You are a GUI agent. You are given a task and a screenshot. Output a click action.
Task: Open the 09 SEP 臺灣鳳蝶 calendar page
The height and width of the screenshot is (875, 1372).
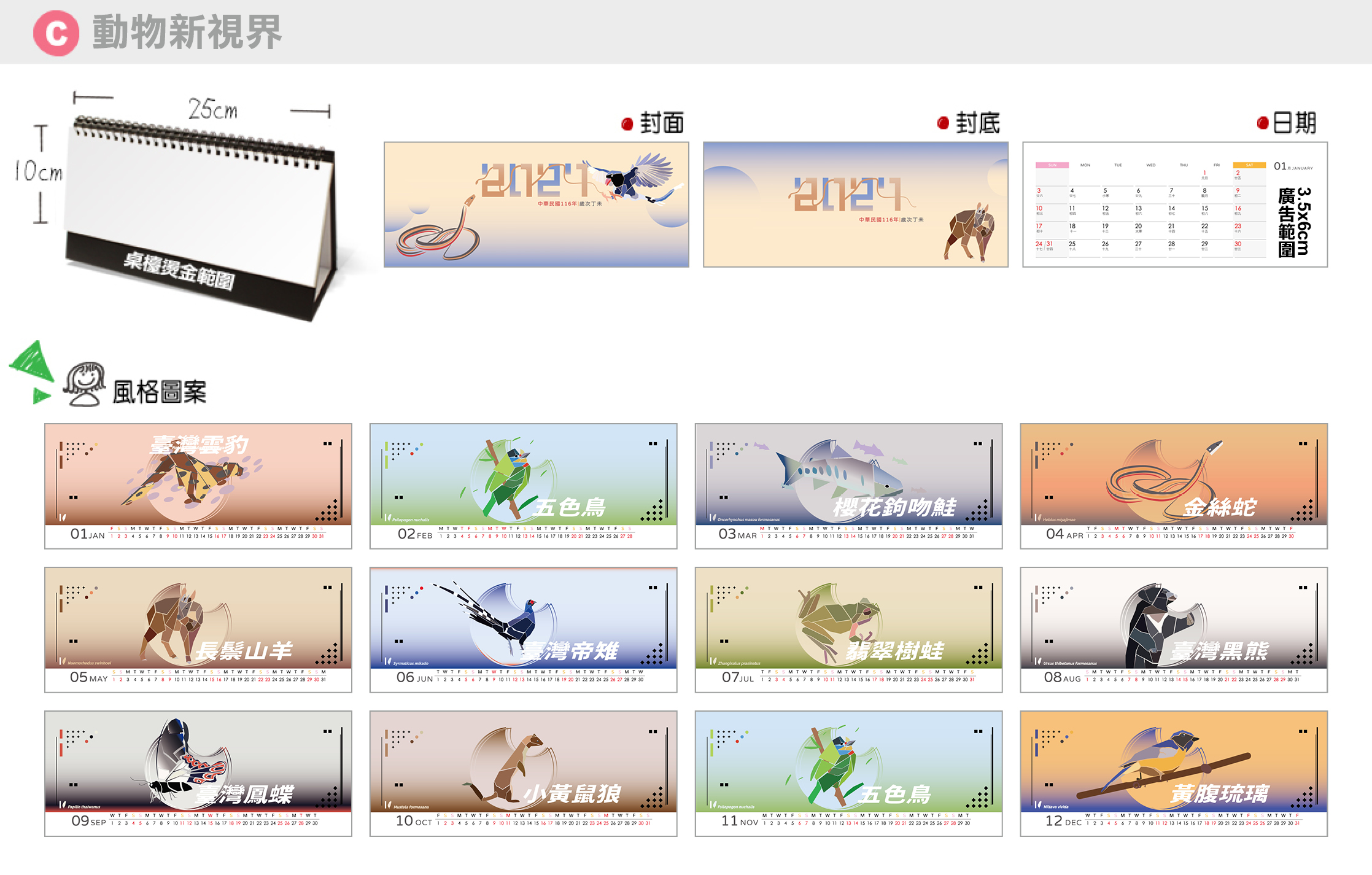(198, 774)
